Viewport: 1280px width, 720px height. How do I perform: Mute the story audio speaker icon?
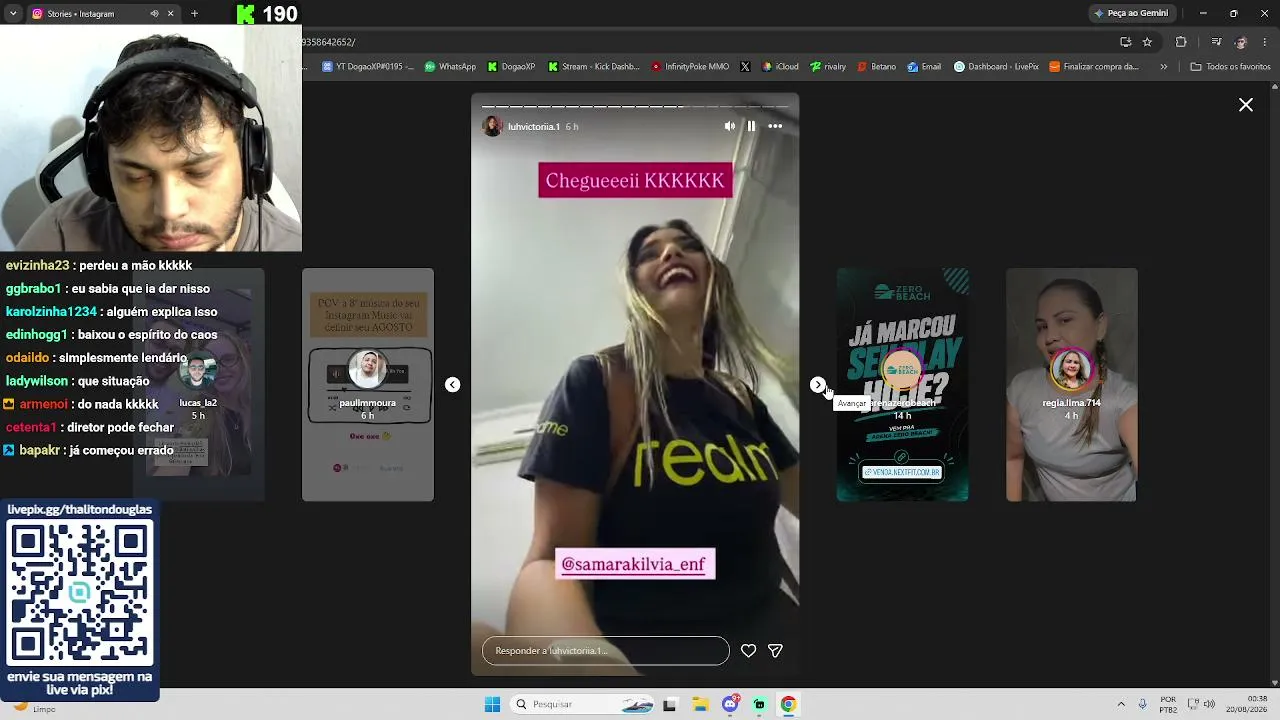tap(729, 126)
